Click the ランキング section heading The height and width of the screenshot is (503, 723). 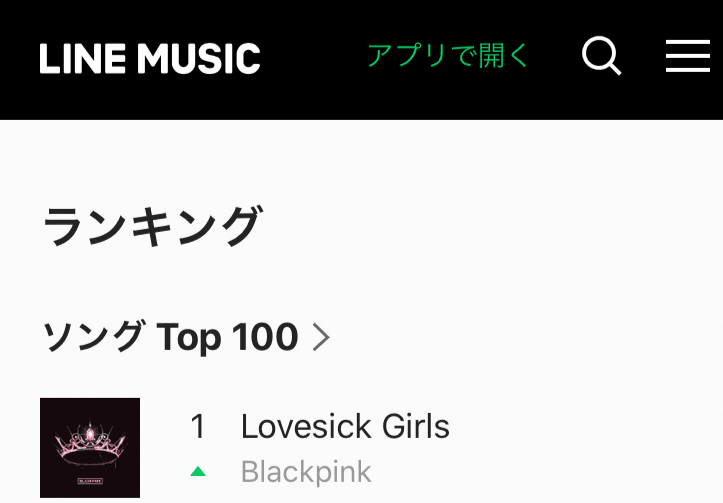[x=151, y=227]
